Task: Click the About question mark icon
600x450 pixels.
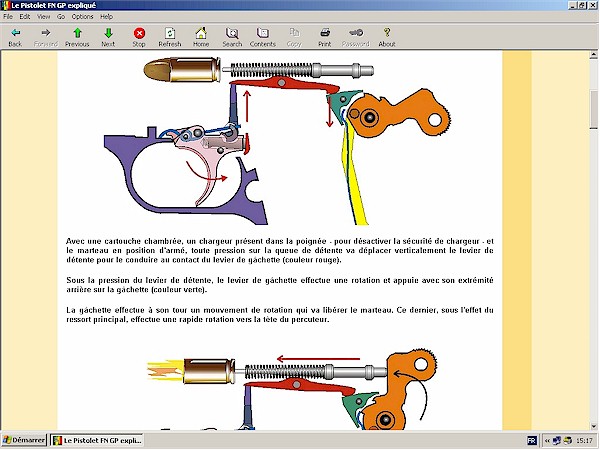Action: click(x=387, y=37)
